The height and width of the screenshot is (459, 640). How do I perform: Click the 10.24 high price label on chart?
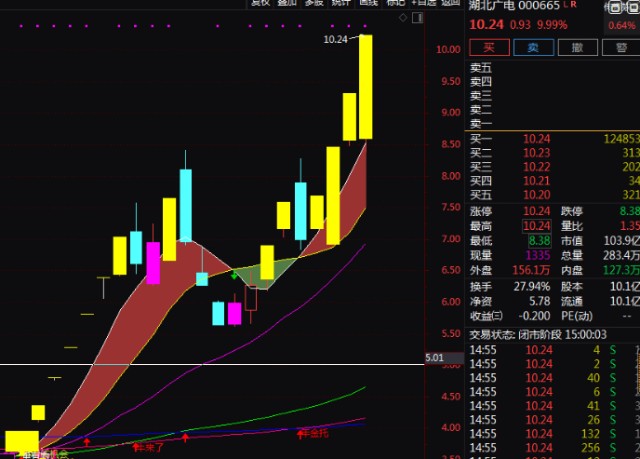click(335, 39)
